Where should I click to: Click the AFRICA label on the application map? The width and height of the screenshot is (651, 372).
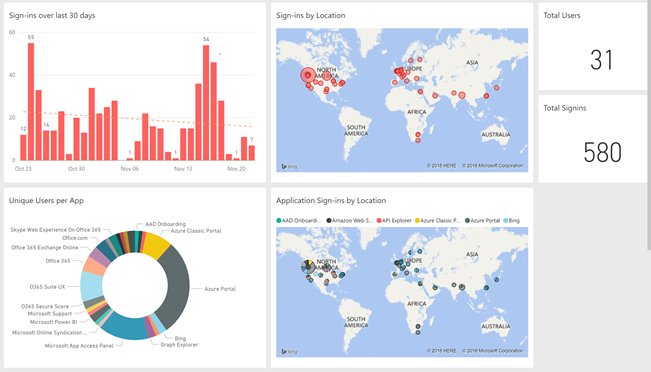point(416,303)
